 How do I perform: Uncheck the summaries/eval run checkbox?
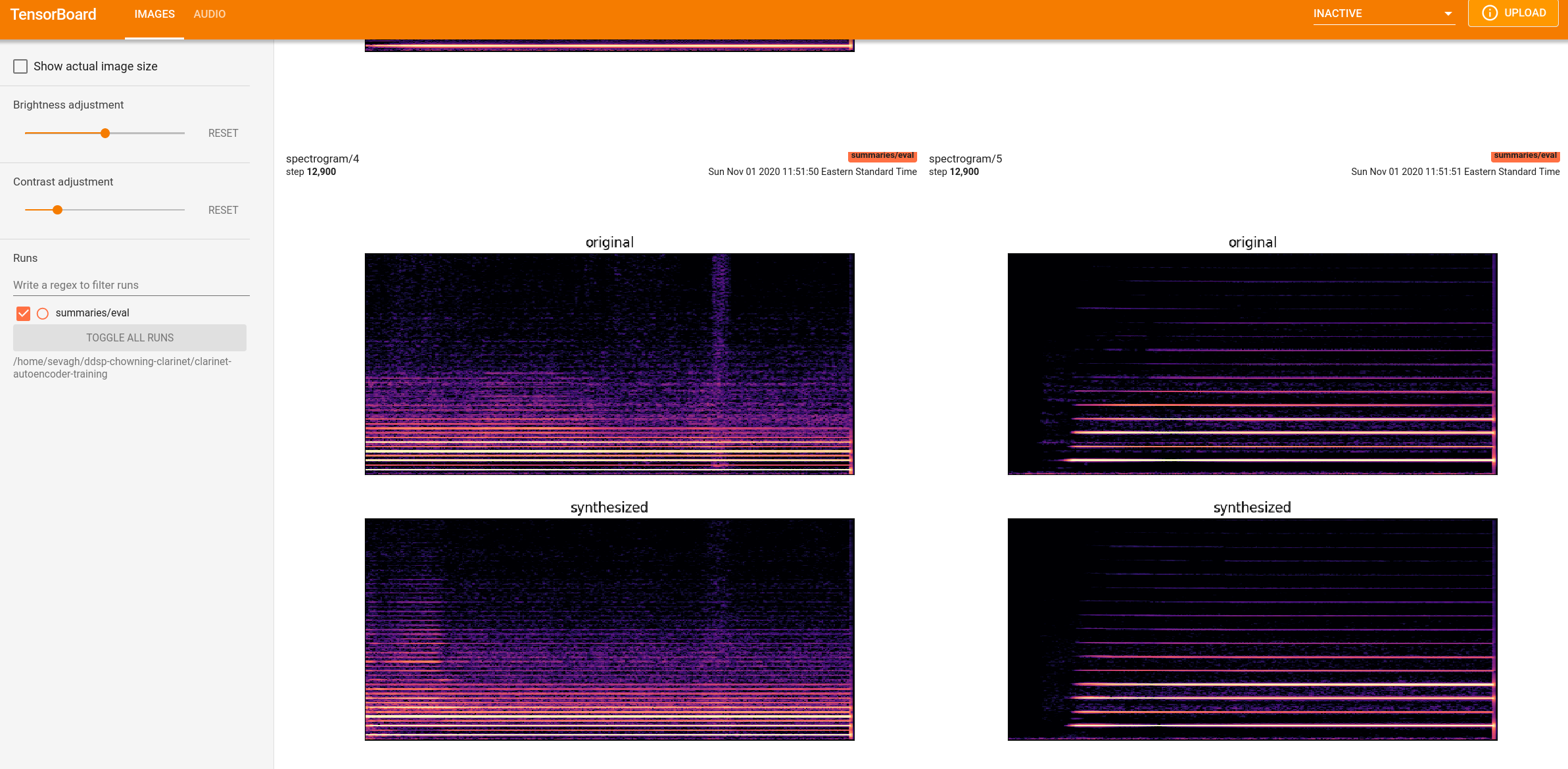23,313
